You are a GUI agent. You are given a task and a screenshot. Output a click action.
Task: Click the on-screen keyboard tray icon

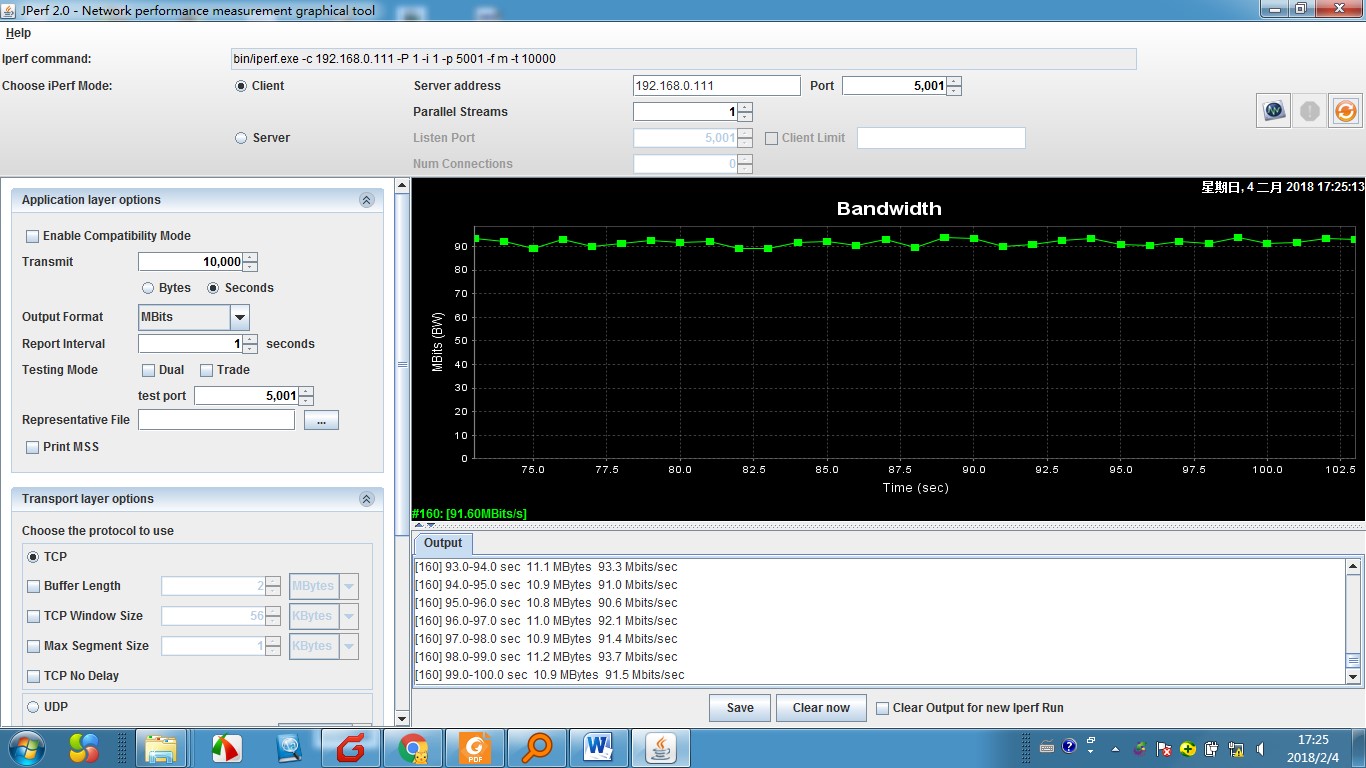tap(1047, 748)
